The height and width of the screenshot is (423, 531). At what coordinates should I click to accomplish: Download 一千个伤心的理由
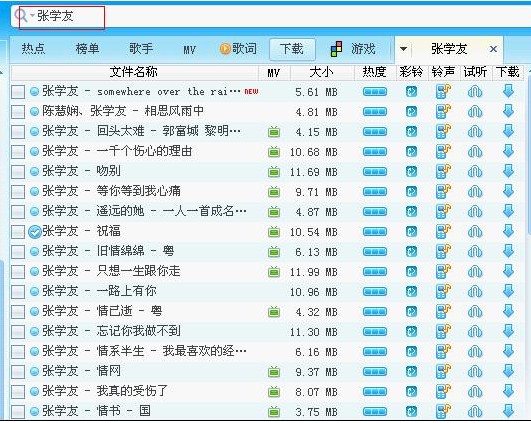(508, 151)
